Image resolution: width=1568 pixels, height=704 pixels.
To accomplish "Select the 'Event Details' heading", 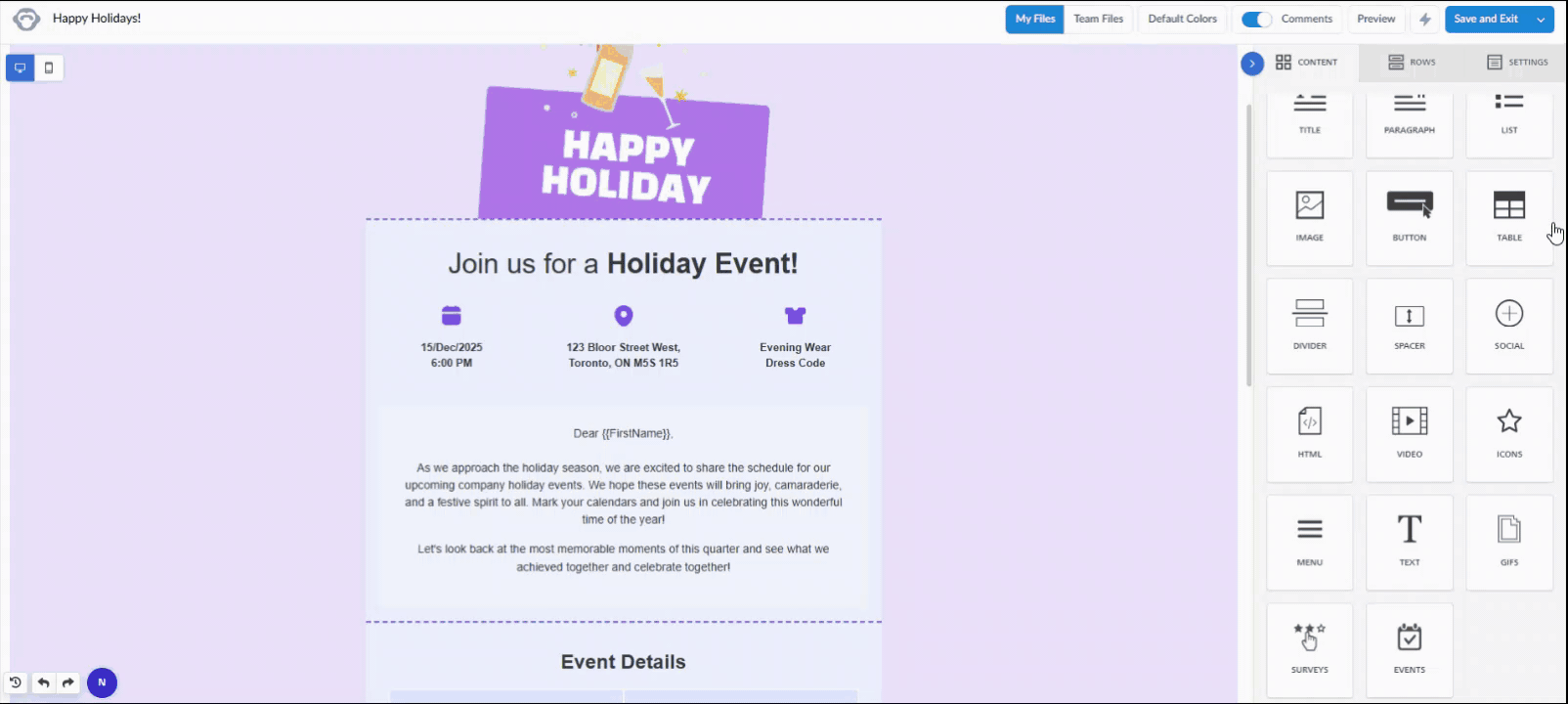I will click(623, 662).
